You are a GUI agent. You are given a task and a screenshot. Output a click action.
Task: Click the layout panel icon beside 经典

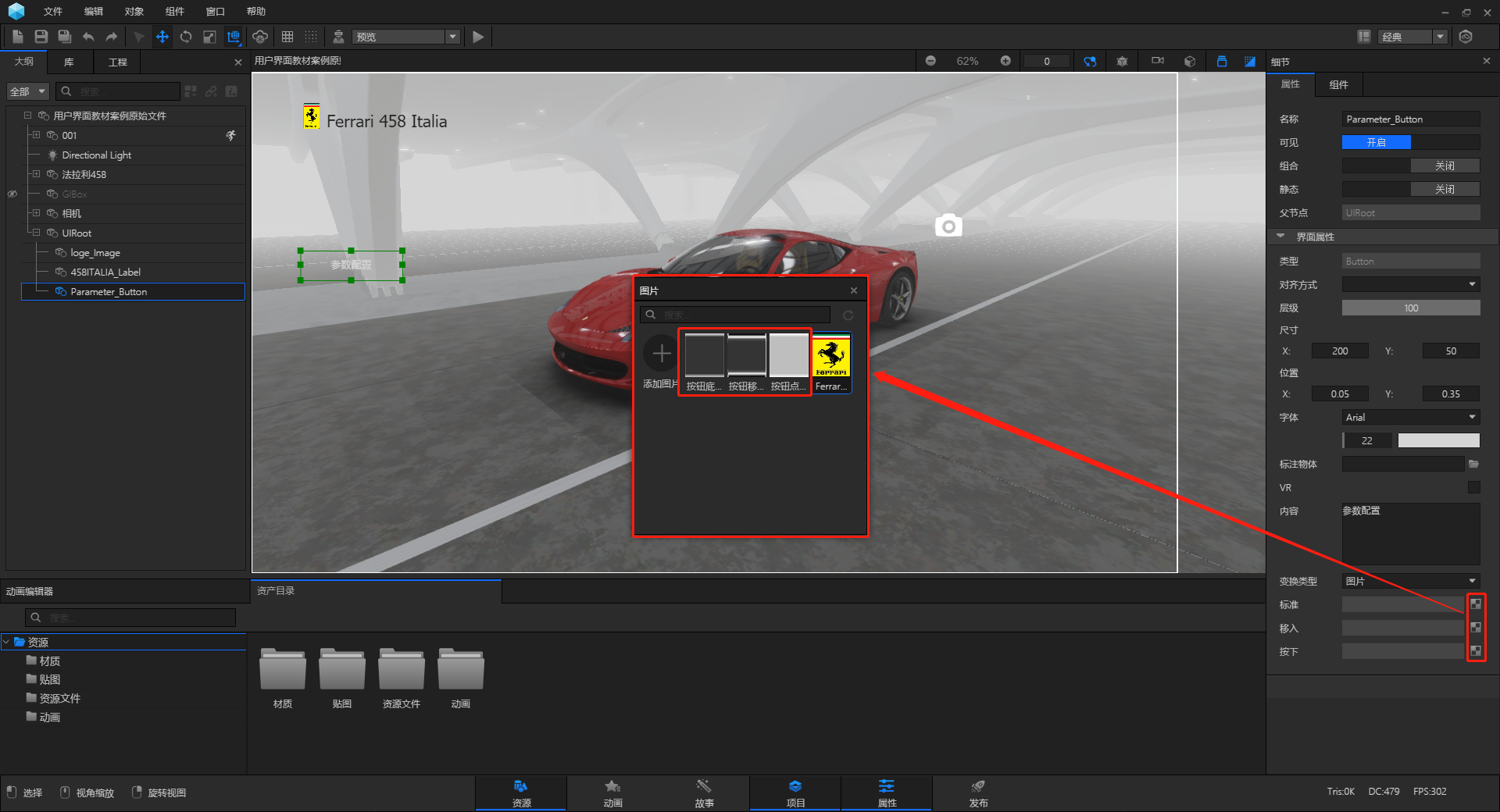coord(1364,37)
